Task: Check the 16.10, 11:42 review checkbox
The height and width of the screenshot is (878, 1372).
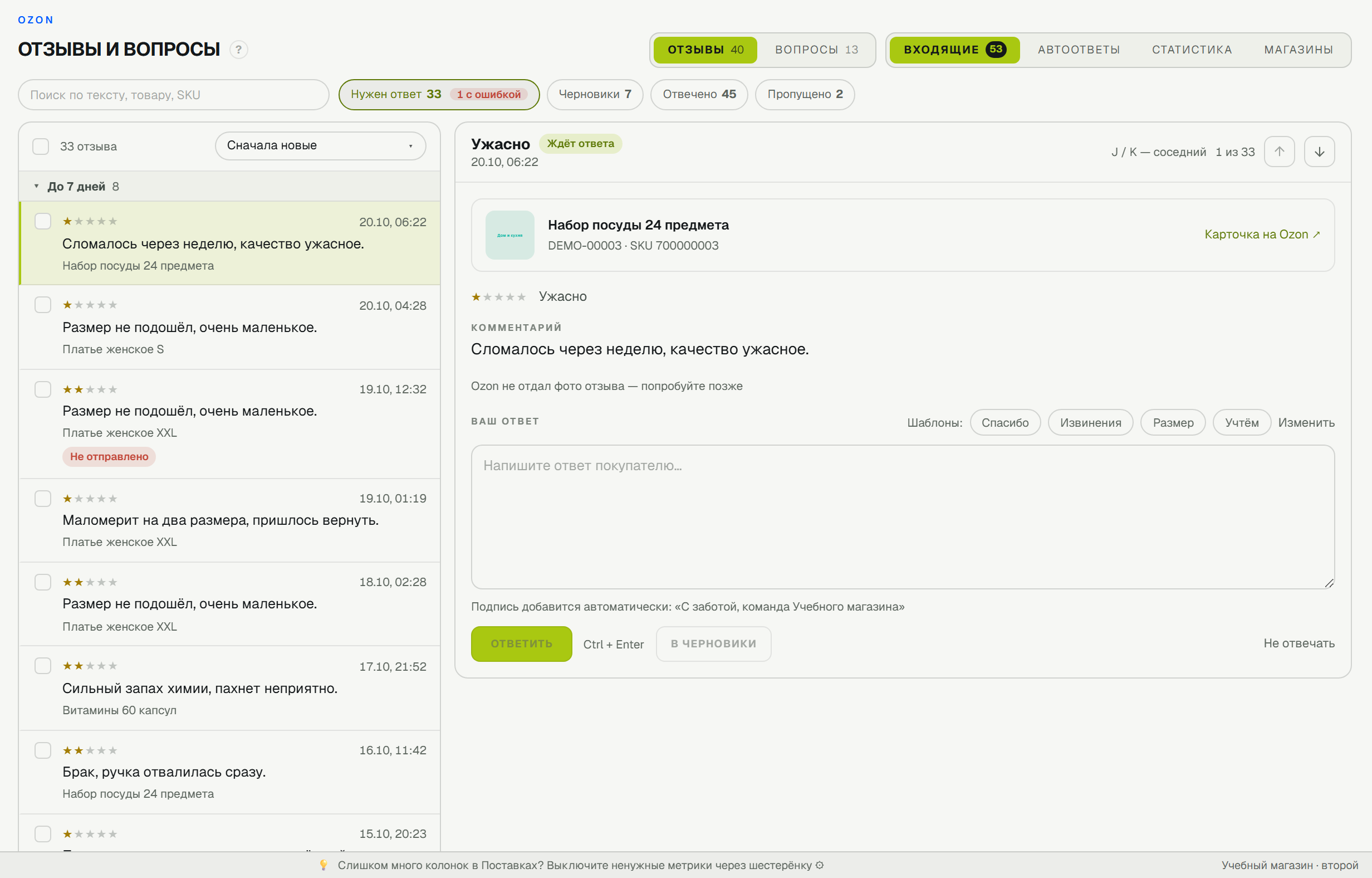Action: pyautogui.click(x=43, y=750)
